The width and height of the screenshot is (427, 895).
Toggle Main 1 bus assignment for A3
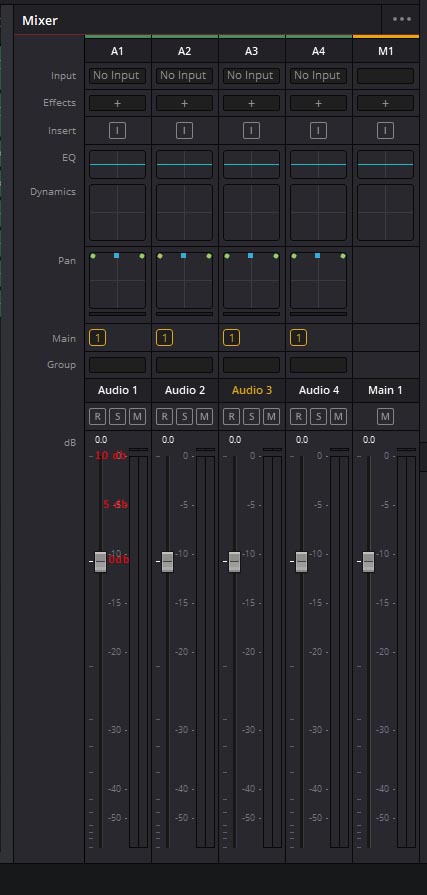pyautogui.click(x=231, y=338)
